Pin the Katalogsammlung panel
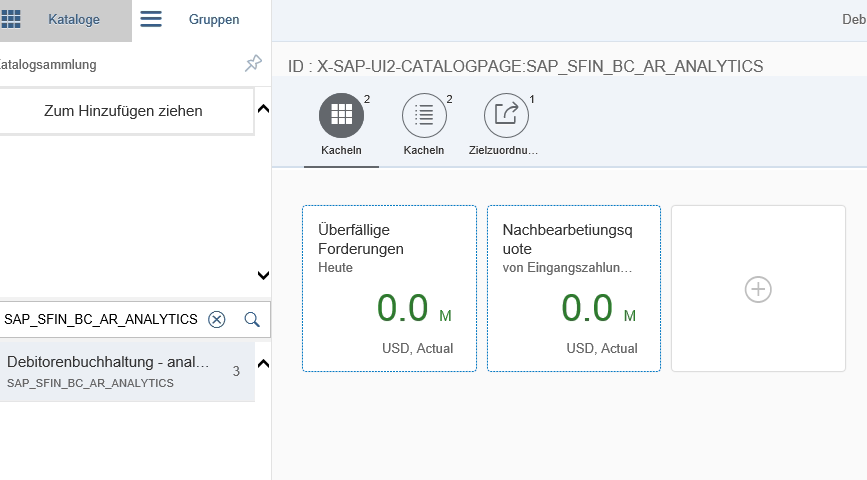The image size is (867, 480). [253, 64]
